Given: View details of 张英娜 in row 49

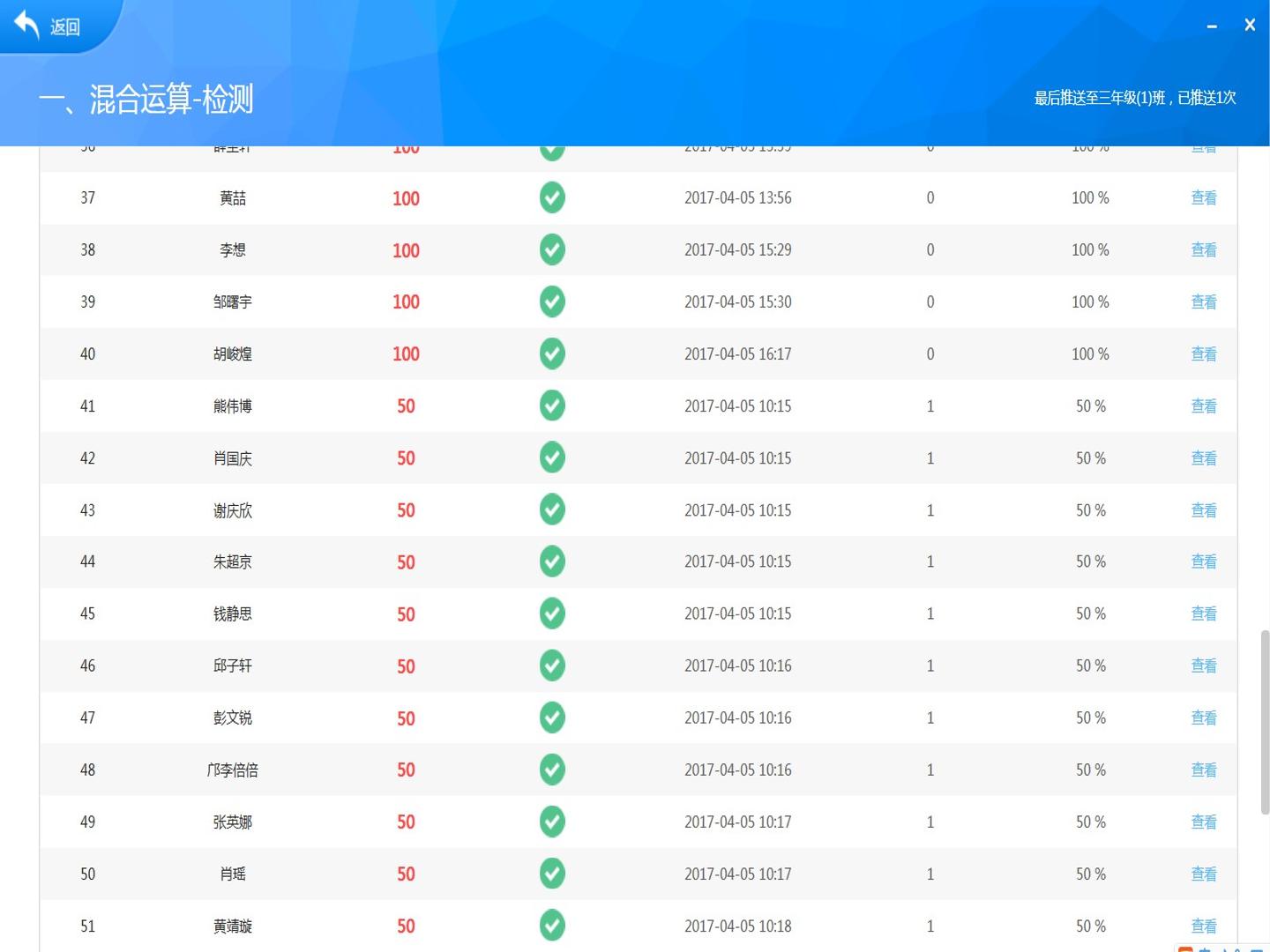Looking at the screenshot, I should (1204, 822).
